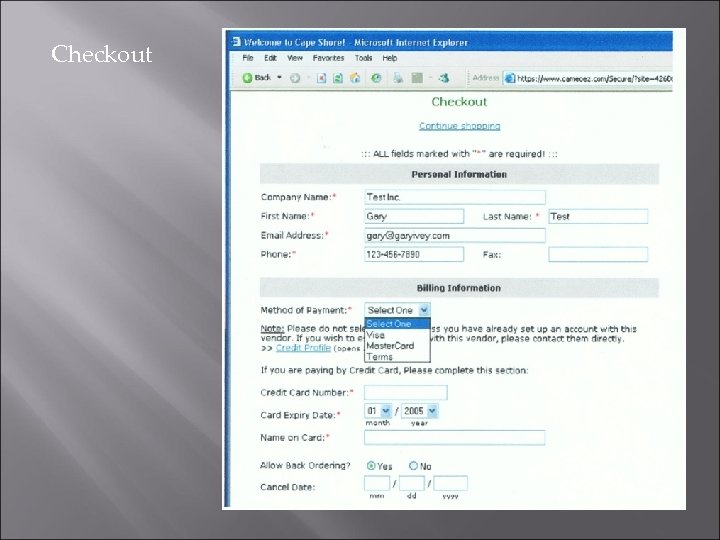
Task: Click the 'Card Expiry Date:' label
Action: [x=300, y=415]
